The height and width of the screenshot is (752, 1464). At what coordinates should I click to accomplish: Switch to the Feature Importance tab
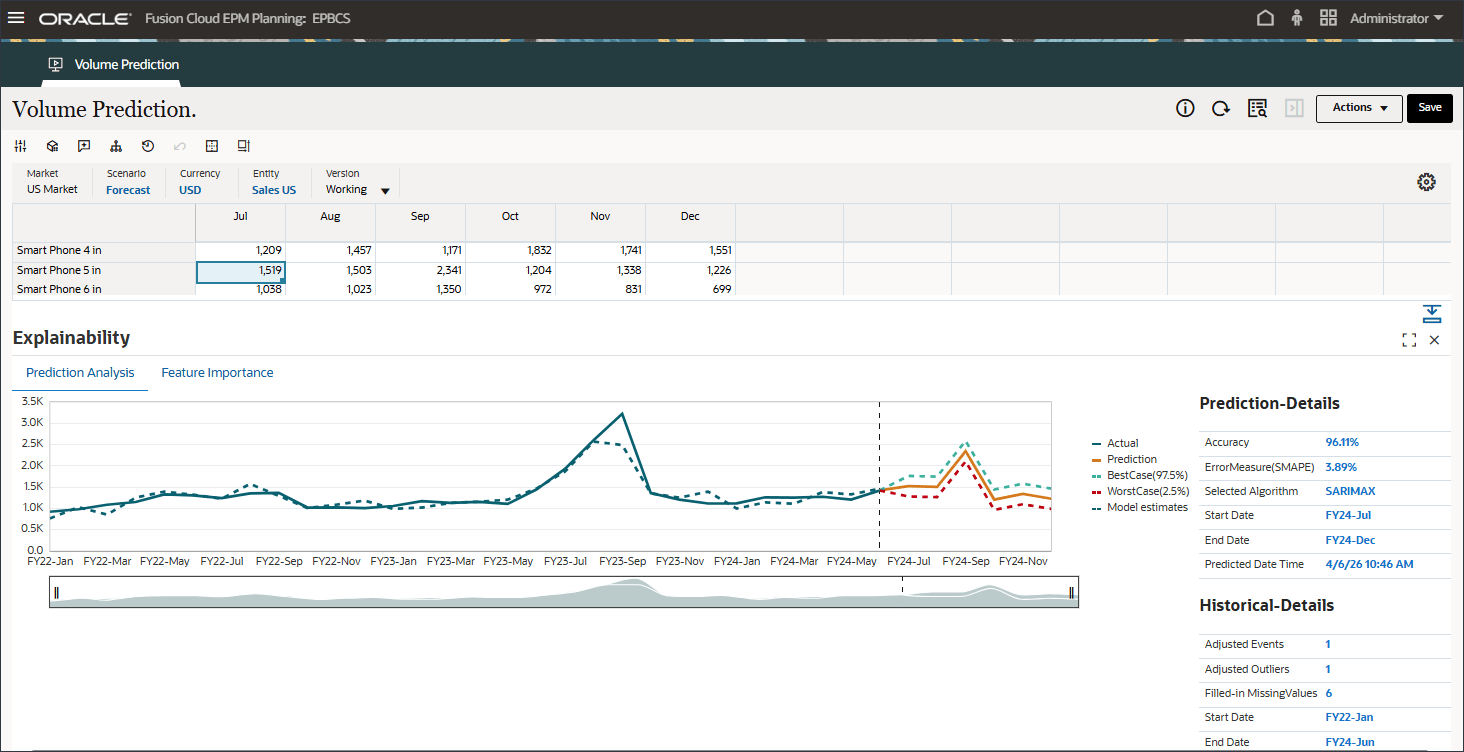coord(217,373)
